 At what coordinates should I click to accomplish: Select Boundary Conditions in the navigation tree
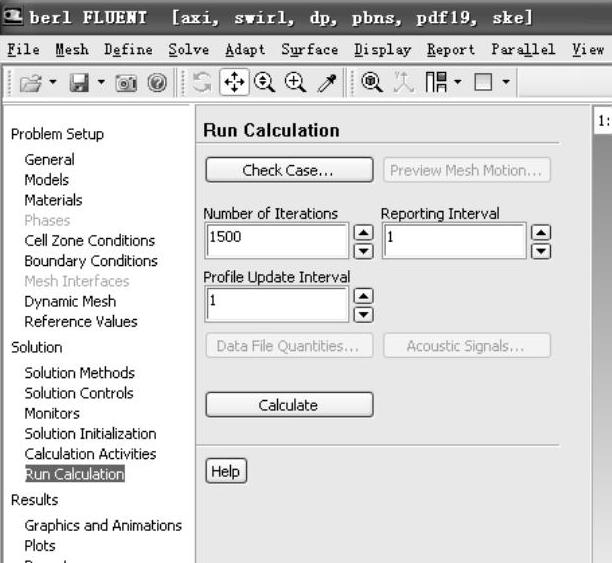[x=91, y=261]
